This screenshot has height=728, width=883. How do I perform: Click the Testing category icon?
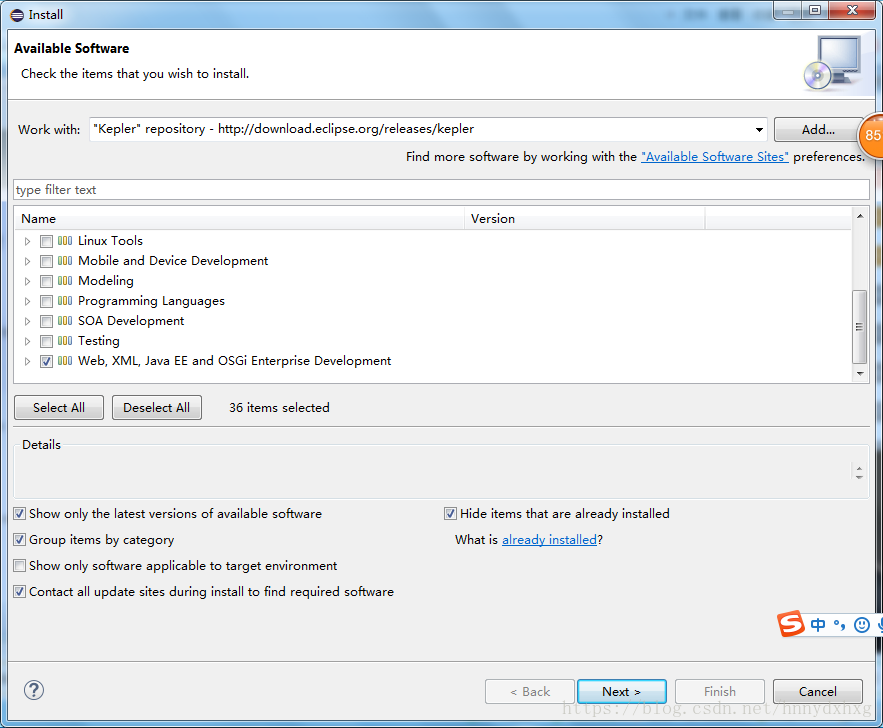(65, 341)
